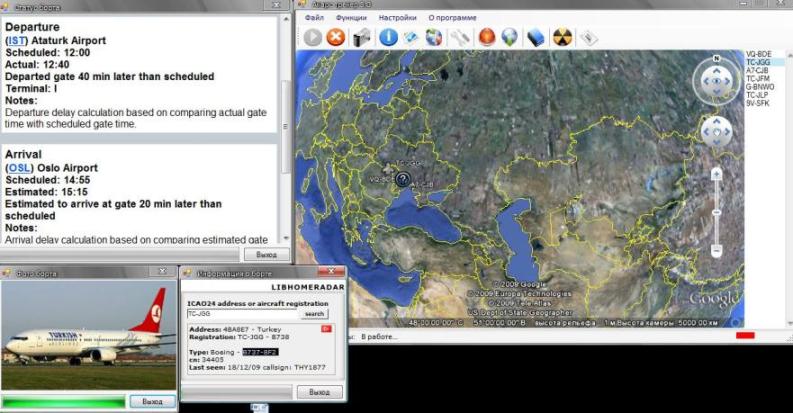Click the blue info icon
This screenshot has width=793, height=413.
[x=388, y=37]
